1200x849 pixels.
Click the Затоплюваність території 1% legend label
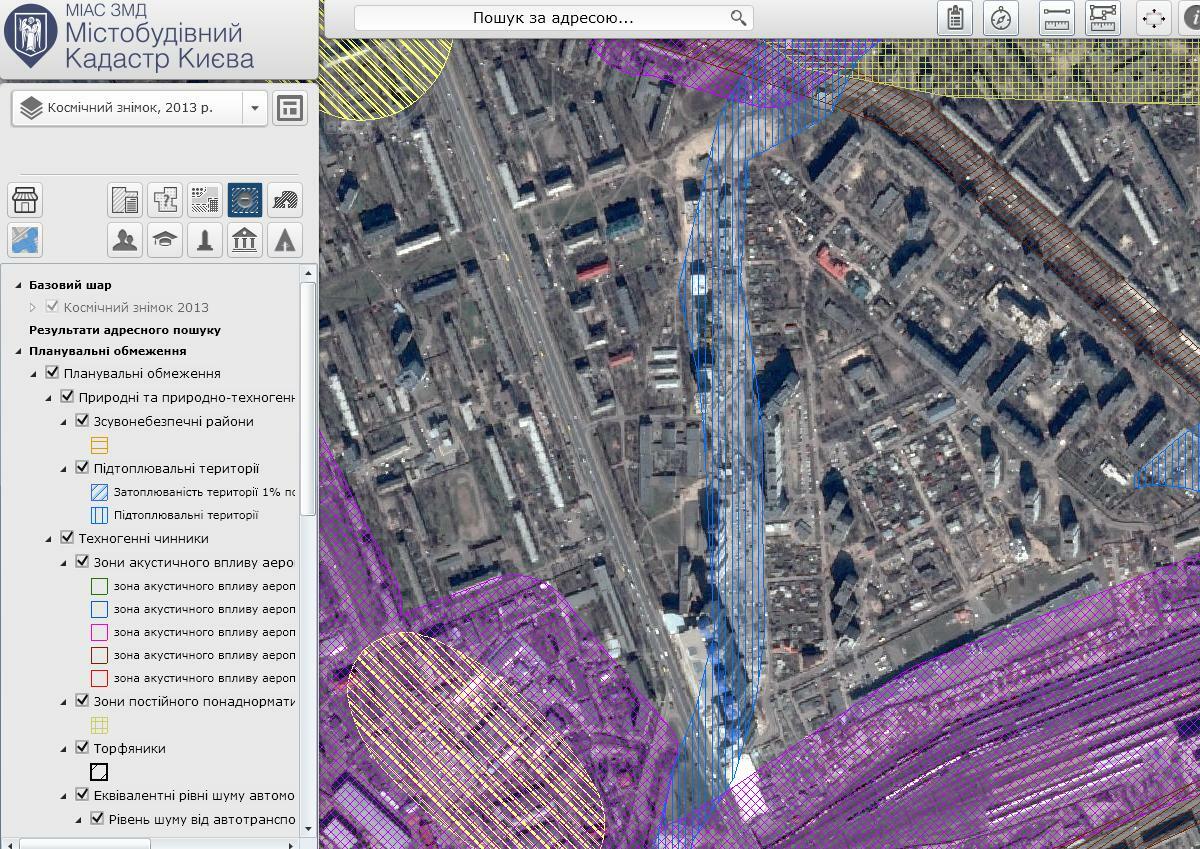[x=204, y=492]
